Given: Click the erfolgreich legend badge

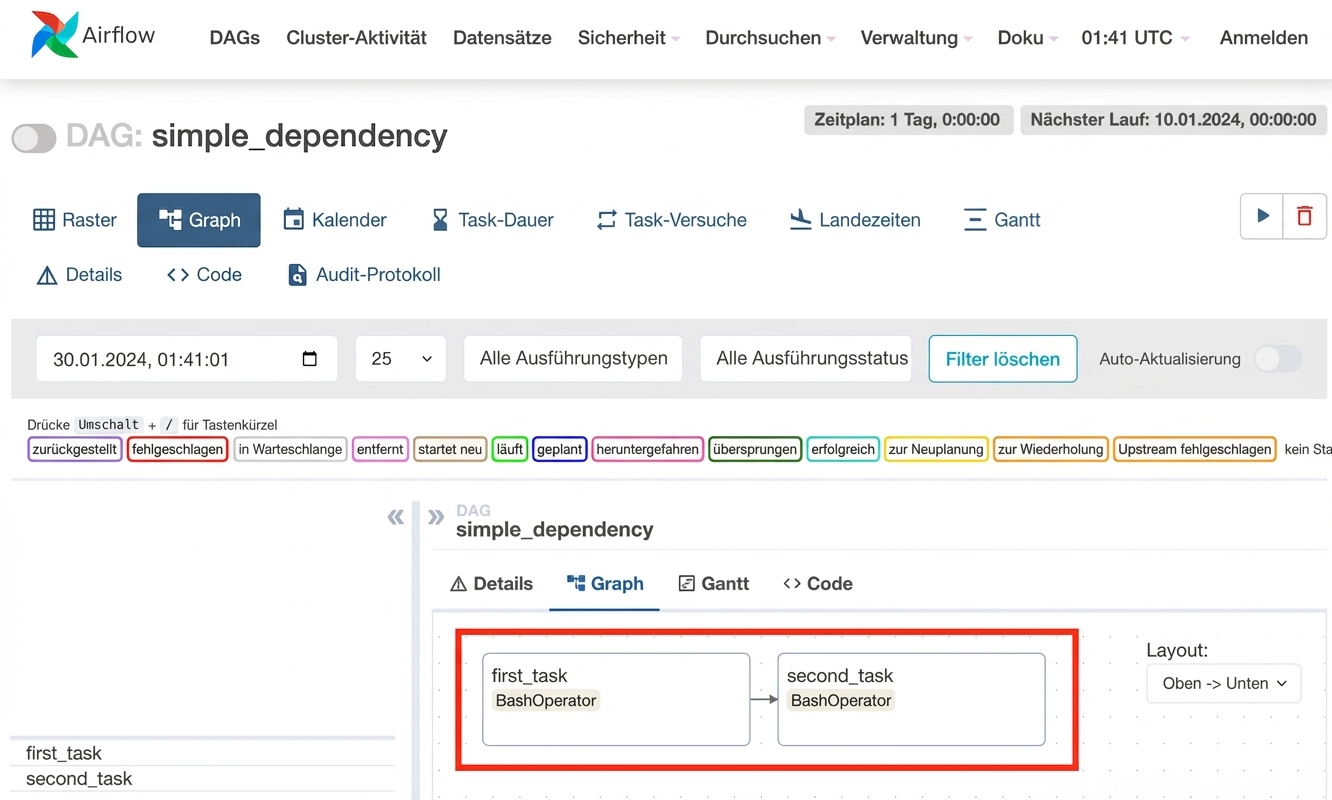Looking at the screenshot, I should coord(843,450).
